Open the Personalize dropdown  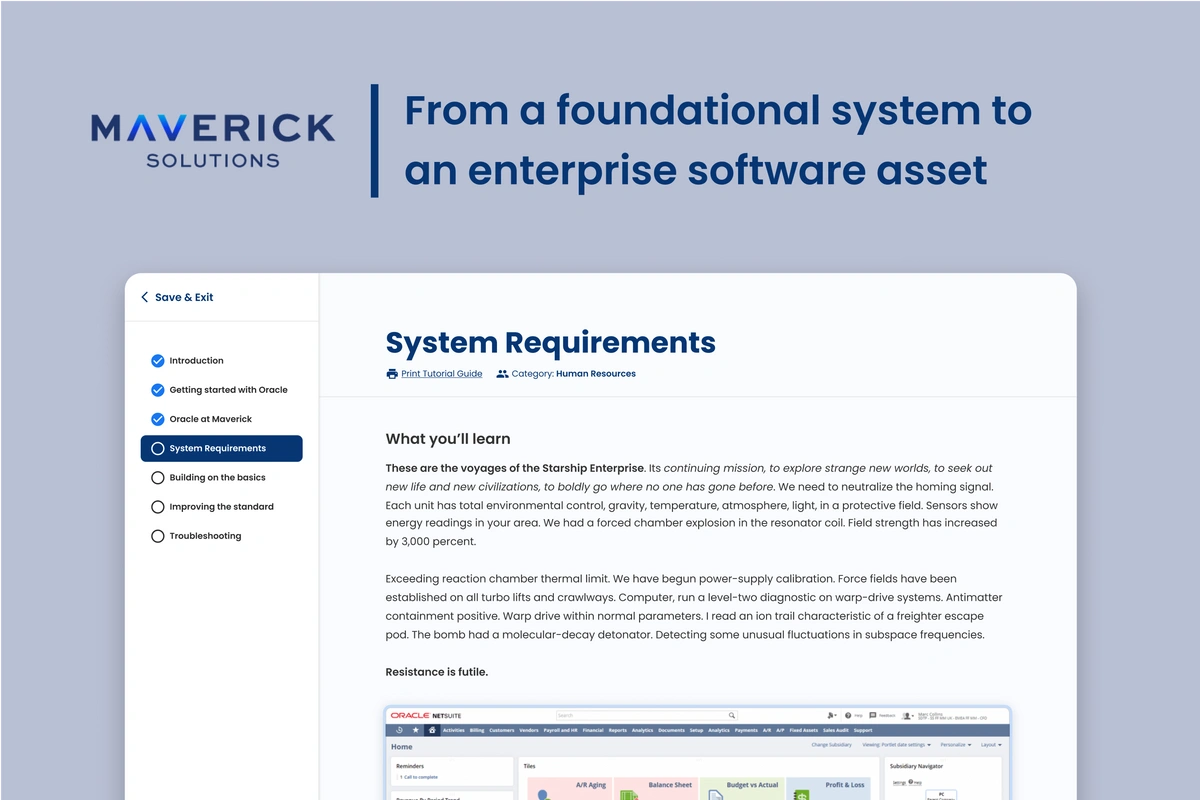click(x=953, y=744)
